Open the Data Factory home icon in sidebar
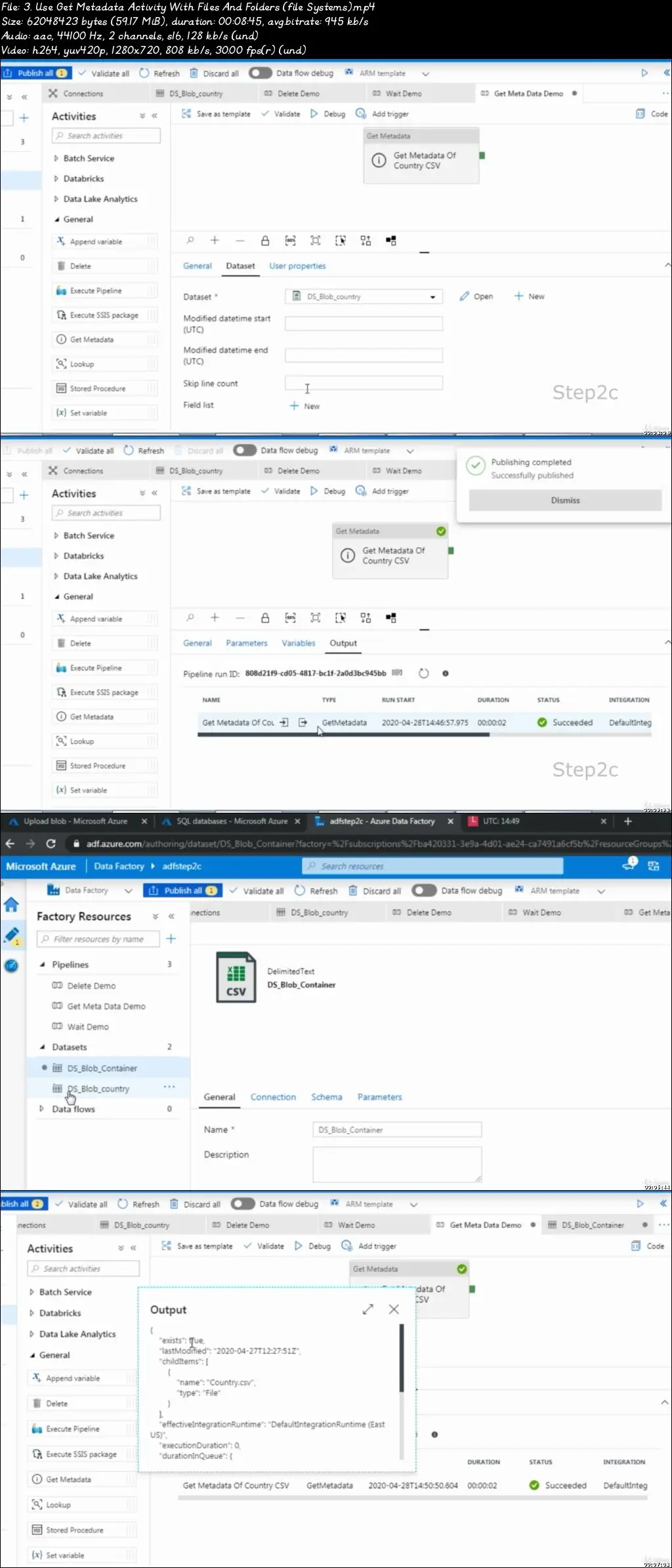 [11, 905]
